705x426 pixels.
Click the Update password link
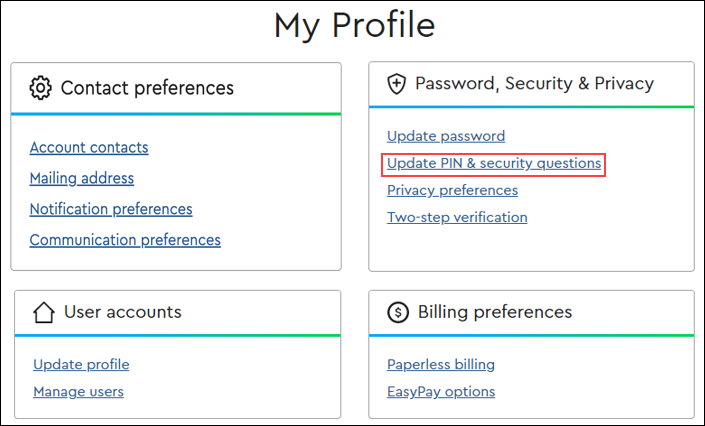coord(446,136)
